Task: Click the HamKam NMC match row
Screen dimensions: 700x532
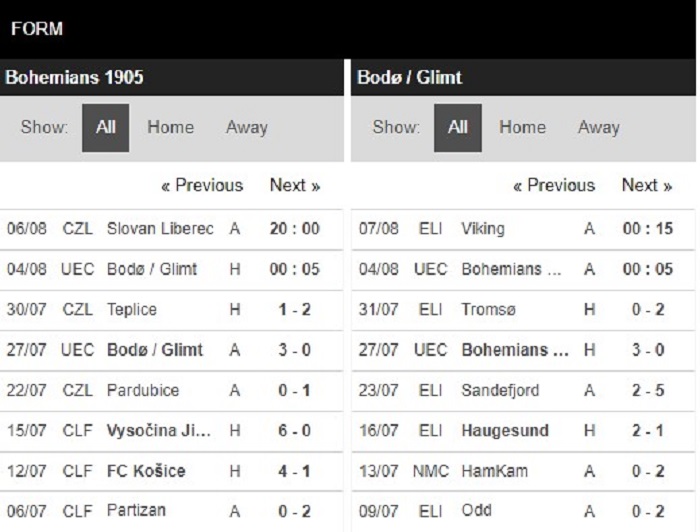Action: 523,471
